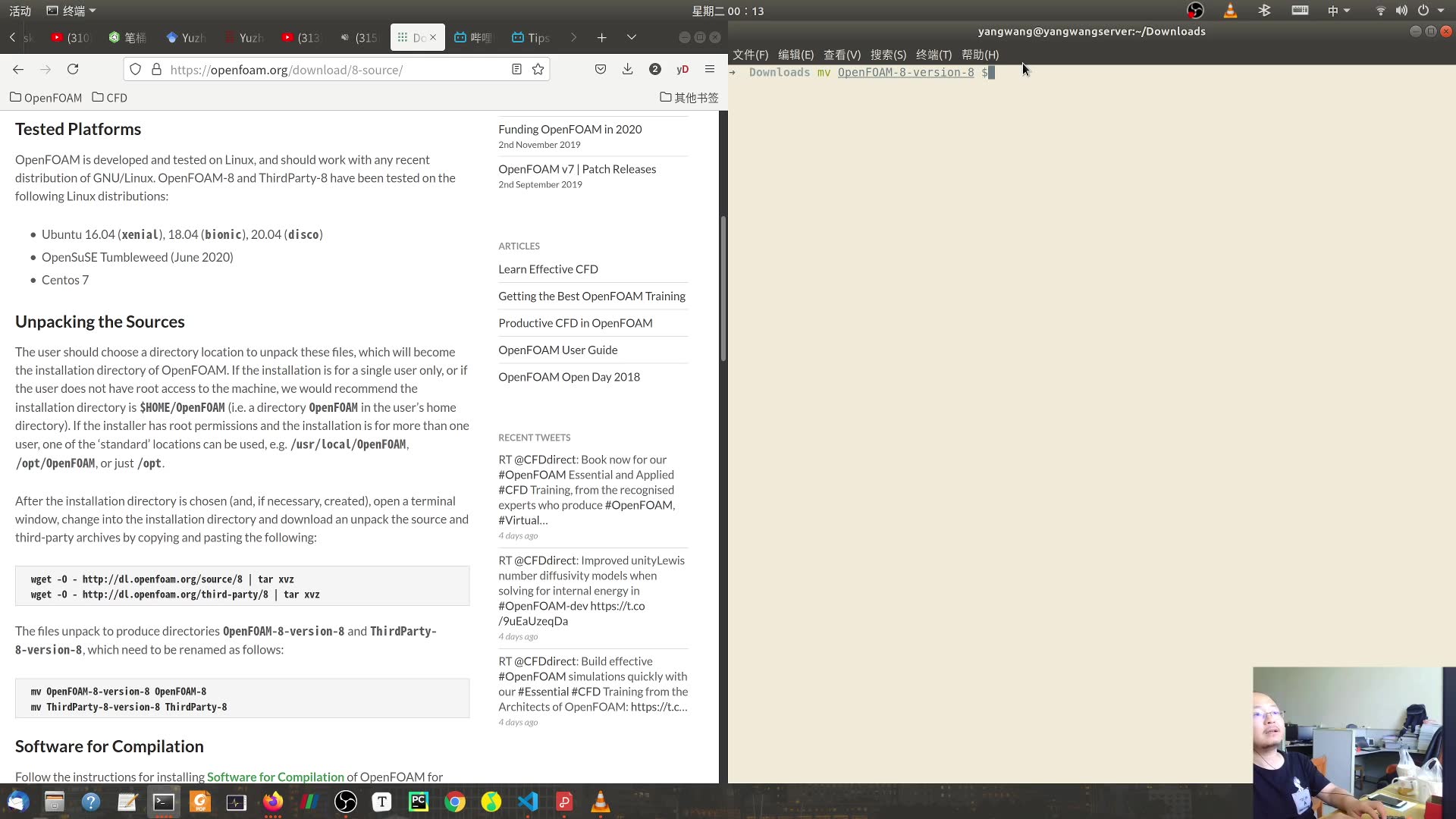This screenshot has height=819, width=1456.
Task: Click the 其他书签 dropdown expander
Action: pos(689,97)
